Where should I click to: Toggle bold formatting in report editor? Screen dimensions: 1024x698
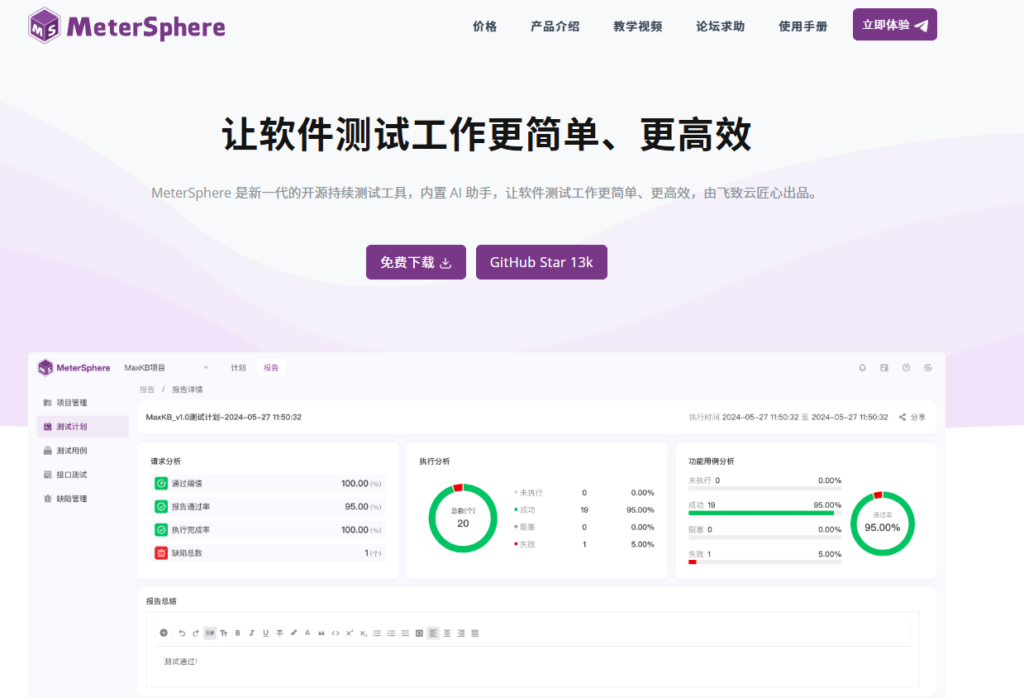pyautogui.click(x=237, y=633)
